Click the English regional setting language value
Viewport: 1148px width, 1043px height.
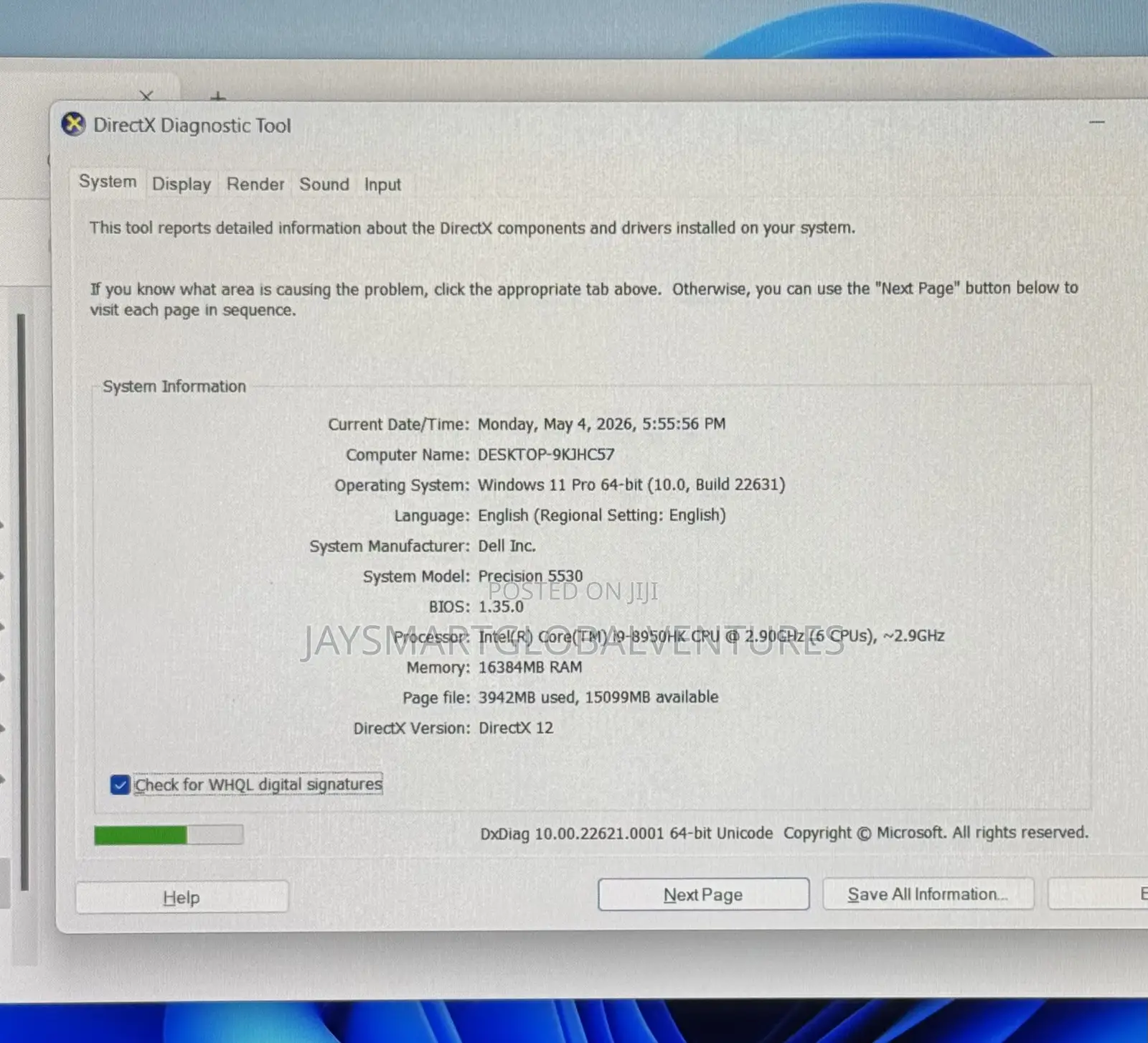coord(602,515)
